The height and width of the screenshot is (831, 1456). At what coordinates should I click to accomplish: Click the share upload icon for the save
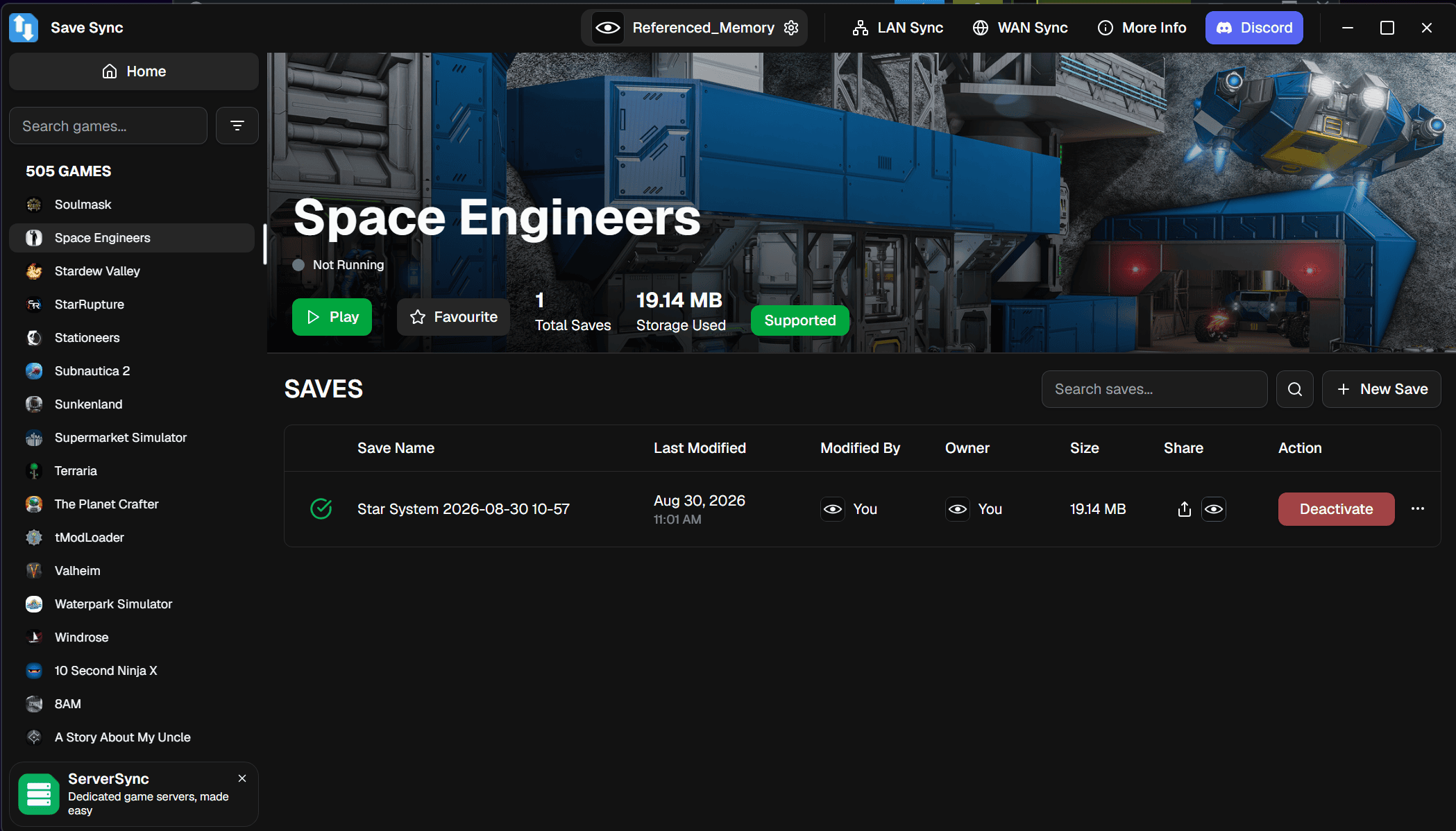1184,509
